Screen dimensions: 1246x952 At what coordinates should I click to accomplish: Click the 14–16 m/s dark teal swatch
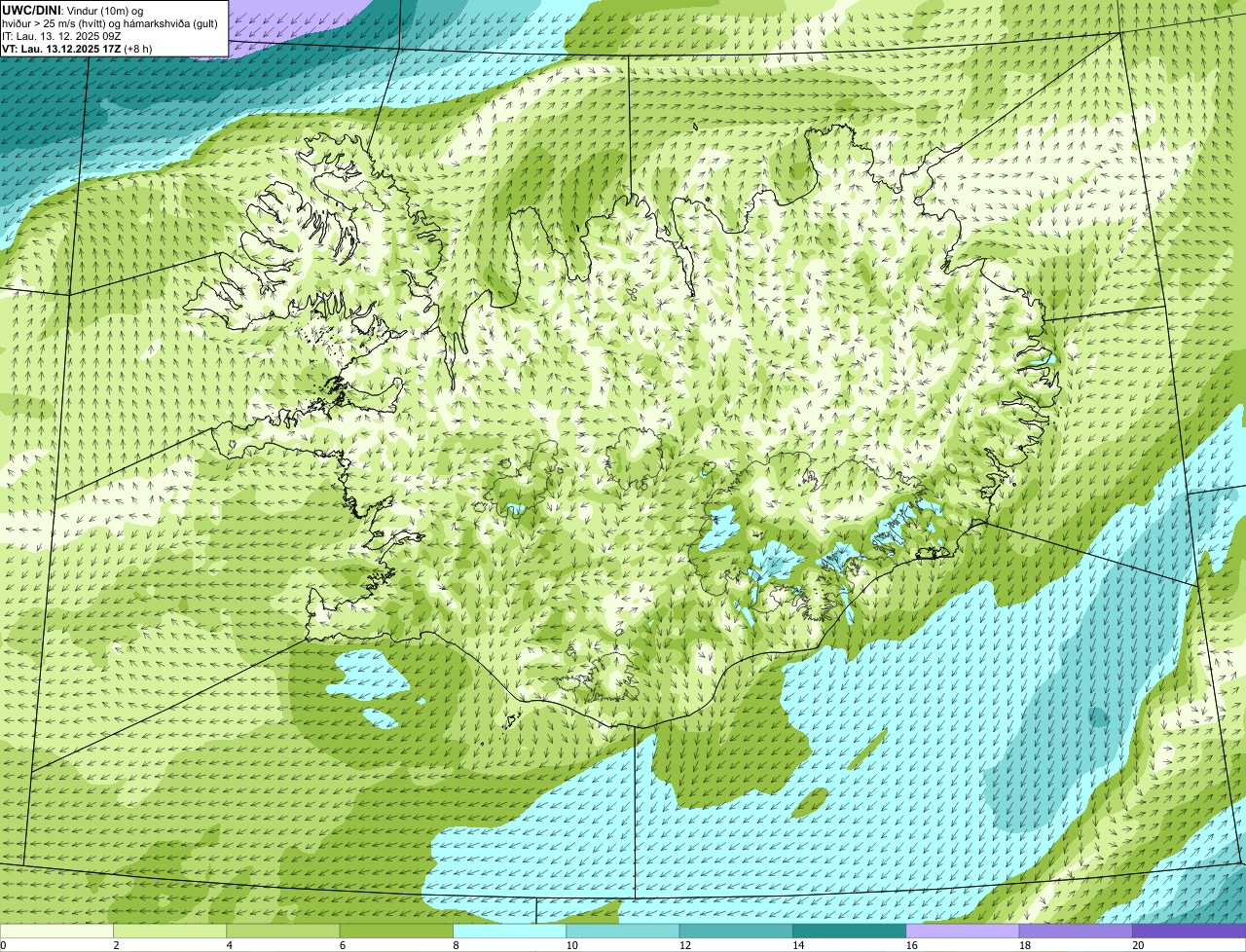click(x=850, y=931)
